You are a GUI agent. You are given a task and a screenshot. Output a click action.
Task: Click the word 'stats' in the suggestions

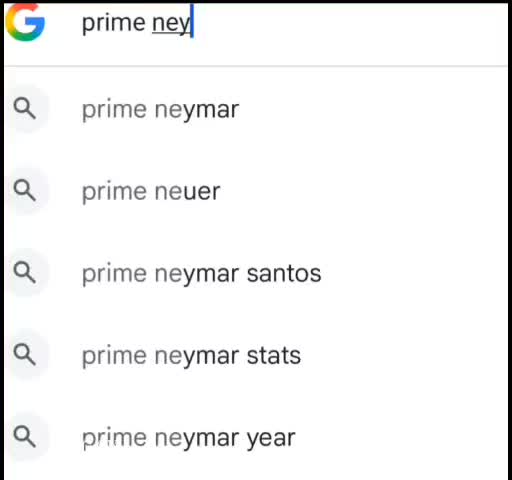[274, 356]
